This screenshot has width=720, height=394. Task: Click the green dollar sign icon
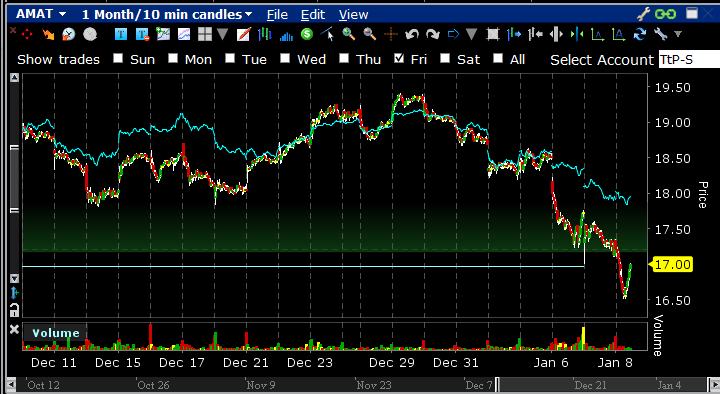pyautogui.click(x=307, y=34)
